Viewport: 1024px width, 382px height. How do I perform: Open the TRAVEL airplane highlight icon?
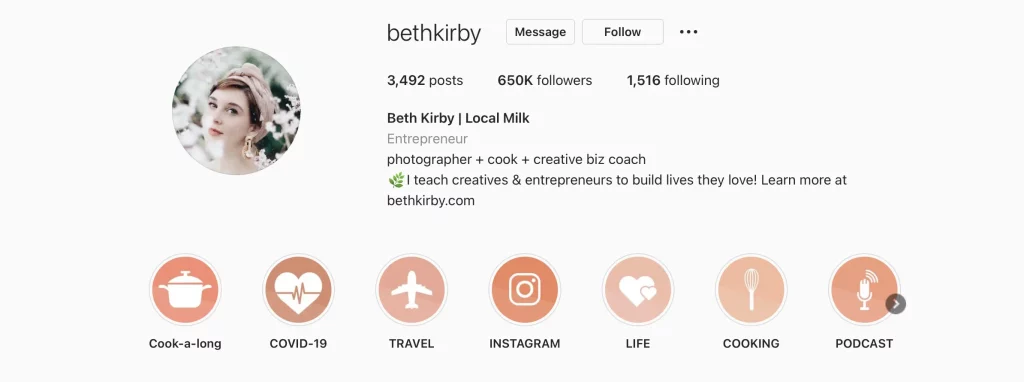pyautogui.click(x=411, y=290)
